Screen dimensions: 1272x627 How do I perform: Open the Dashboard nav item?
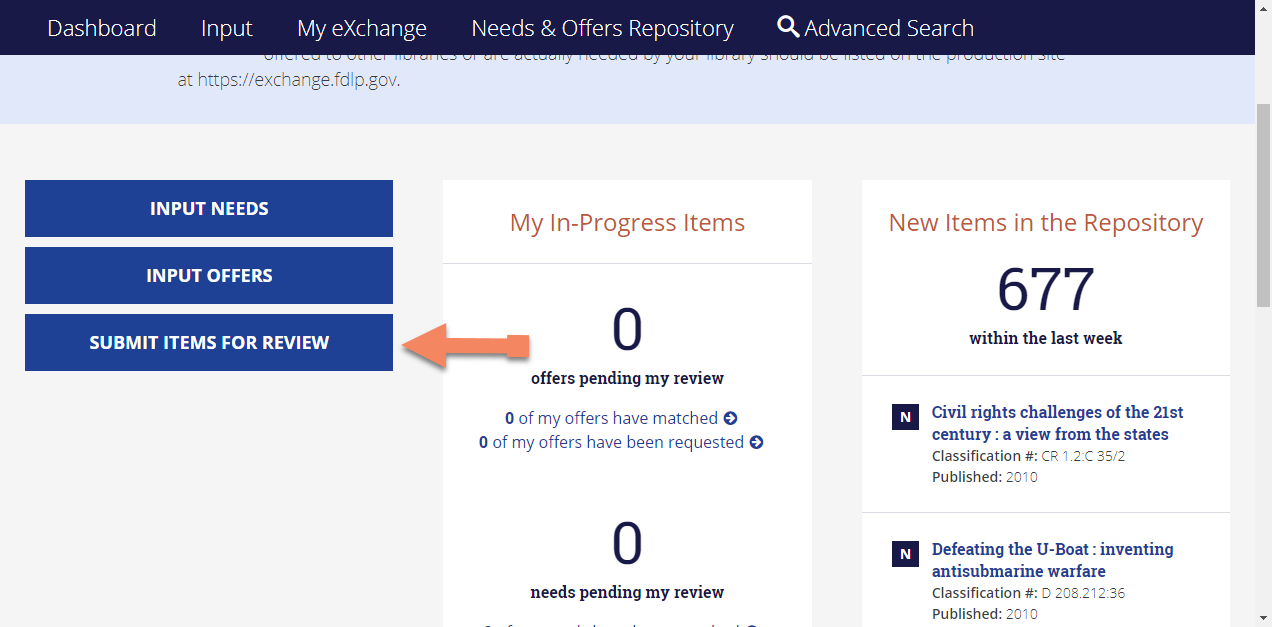point(102,28)
